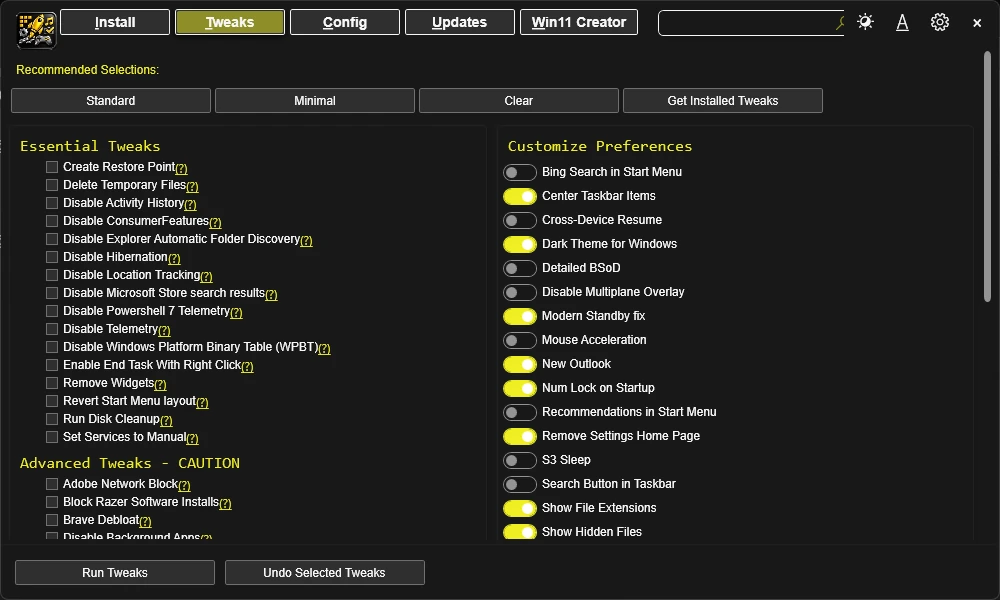Click the WinUtil logo icon
Image resolution: width=1000 pixels, height=600 pixels.
coord(36,29)
